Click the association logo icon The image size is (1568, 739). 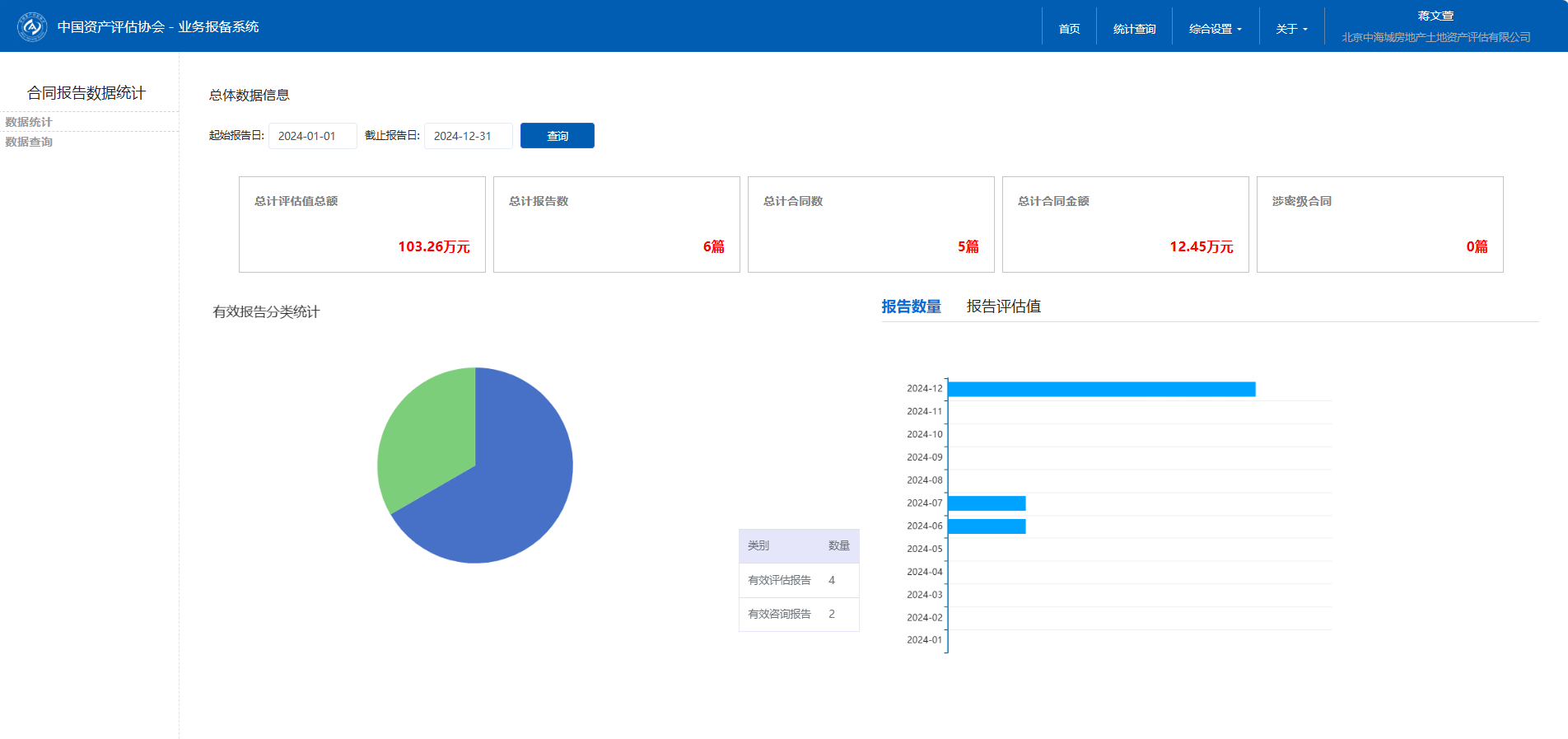[x=32, y=26]
